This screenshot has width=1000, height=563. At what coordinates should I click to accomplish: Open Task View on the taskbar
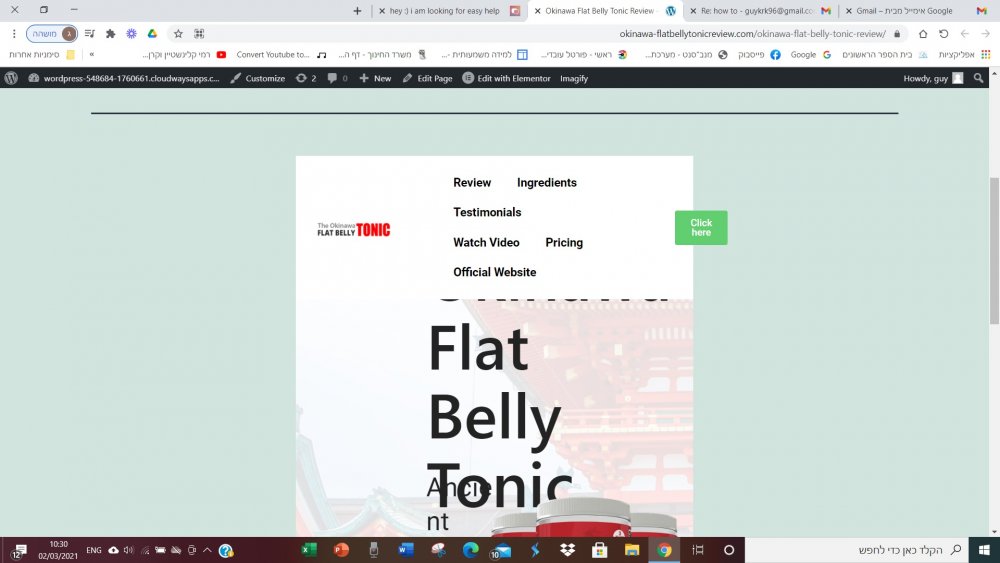698,550
